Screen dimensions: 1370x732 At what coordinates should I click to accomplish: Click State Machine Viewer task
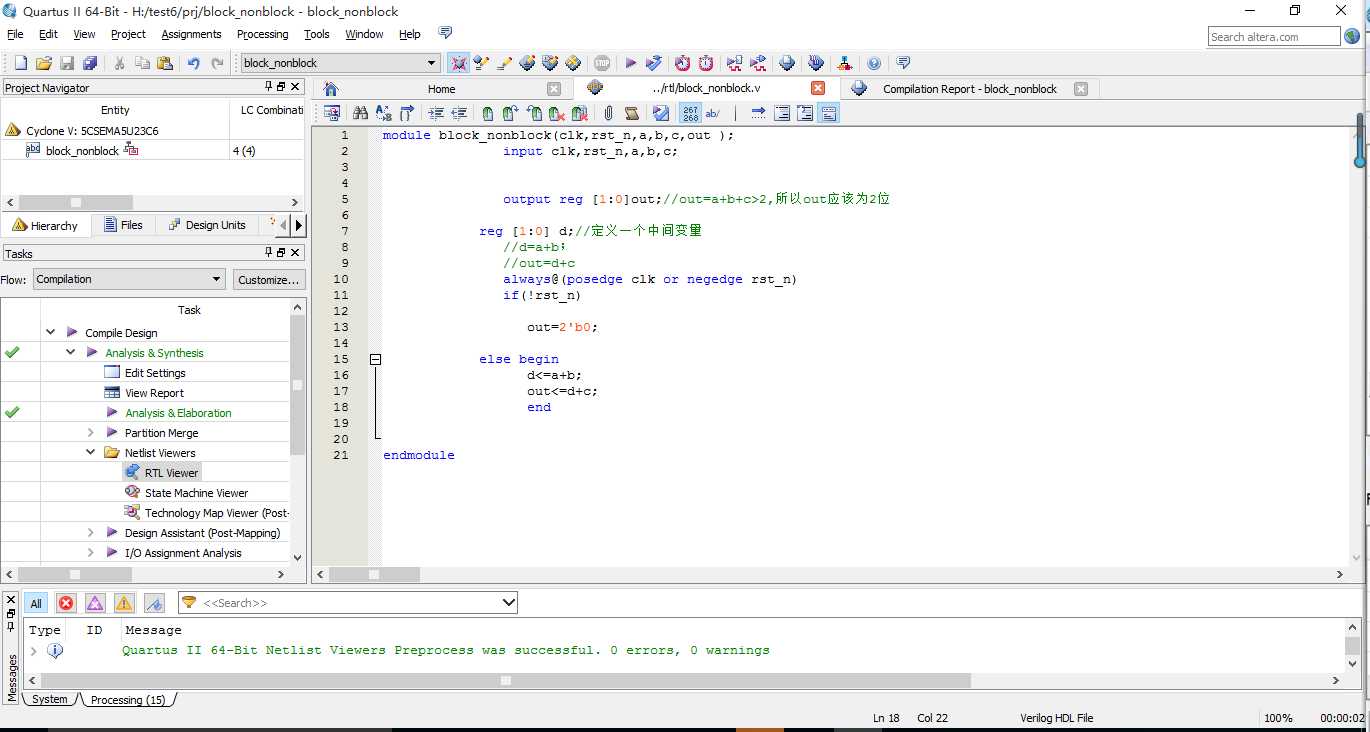196,492
